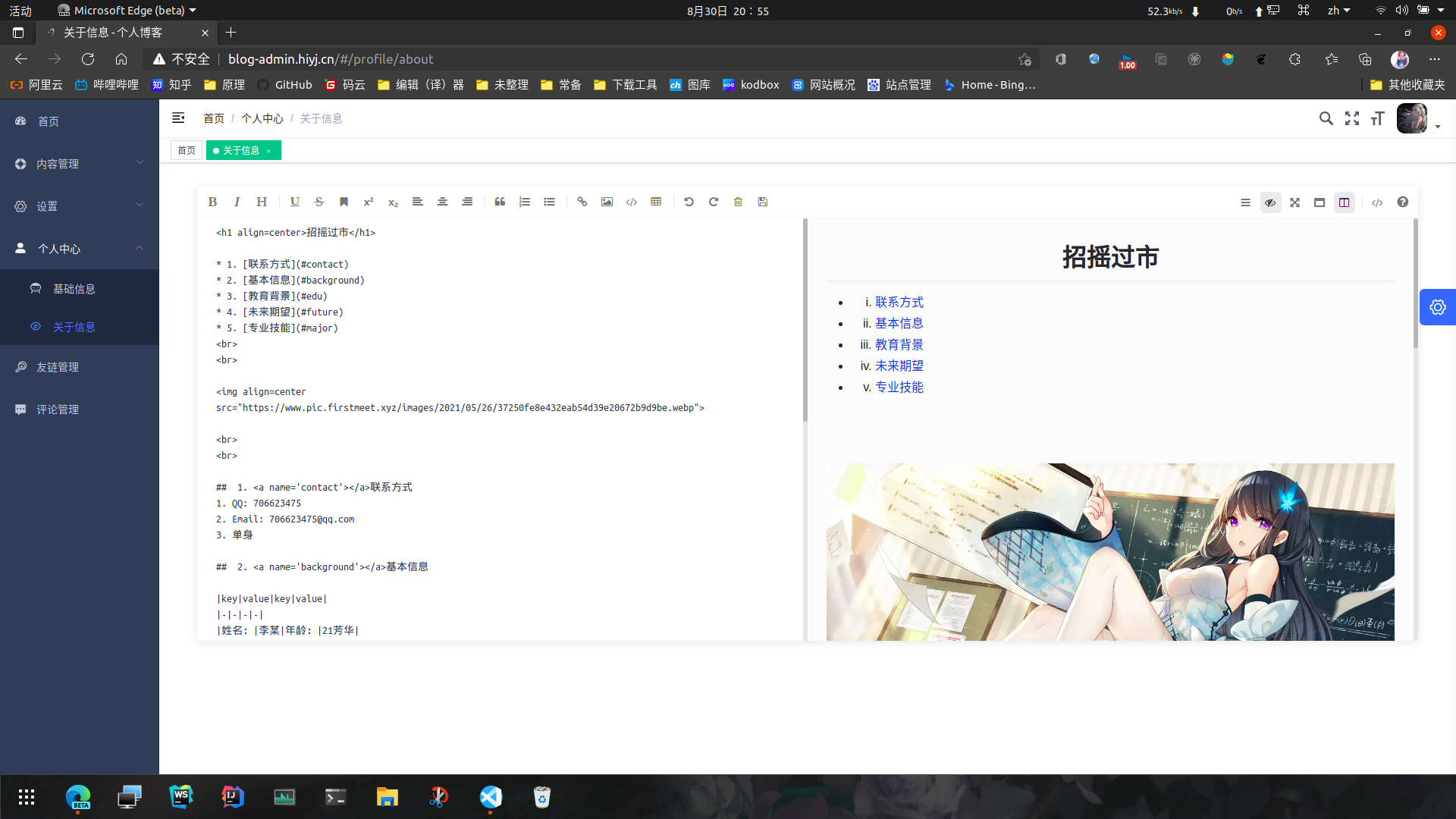Save the markdown content
The height and width of the screenshot is (819, 1456).
[763, 202]
